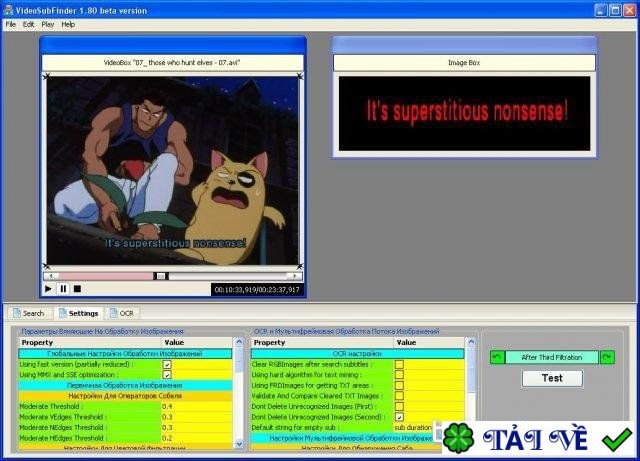Minimize the VideoSubFinder window
The image size is (640, 461).
(x=600, y=10)
